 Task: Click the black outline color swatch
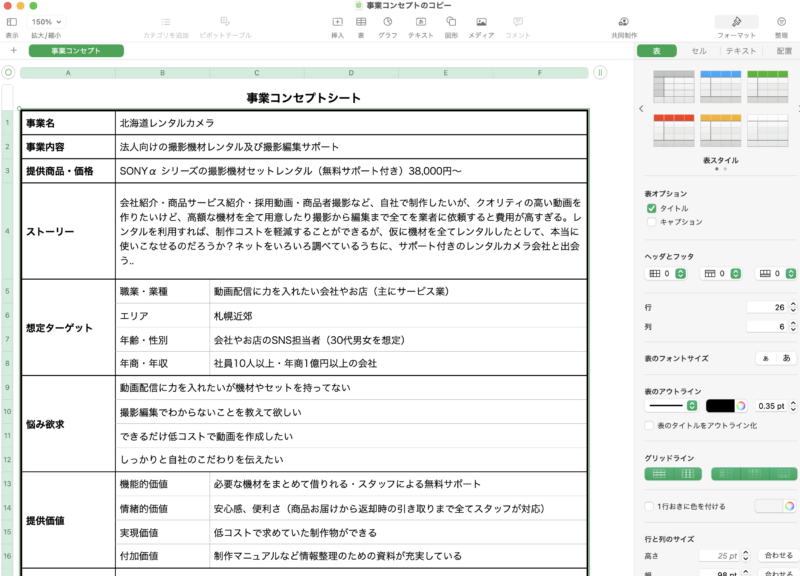pyautogui.click(x=720, y=406)
